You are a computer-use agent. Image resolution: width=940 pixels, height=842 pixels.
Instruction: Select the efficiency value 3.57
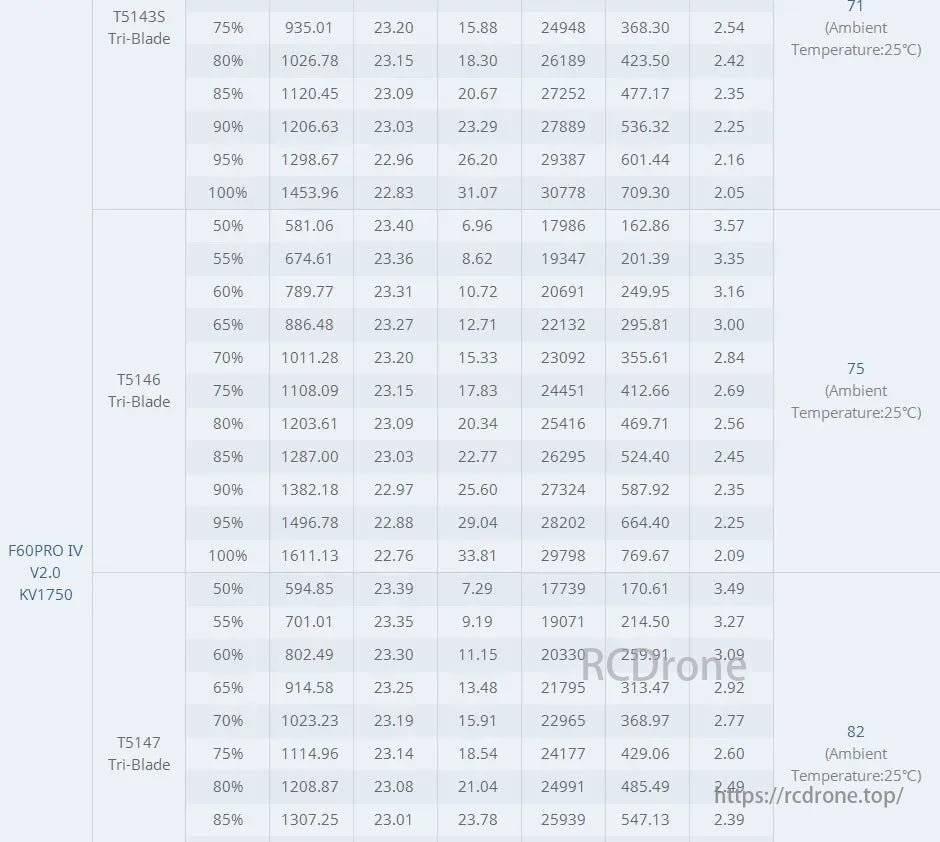click(729, 226)
